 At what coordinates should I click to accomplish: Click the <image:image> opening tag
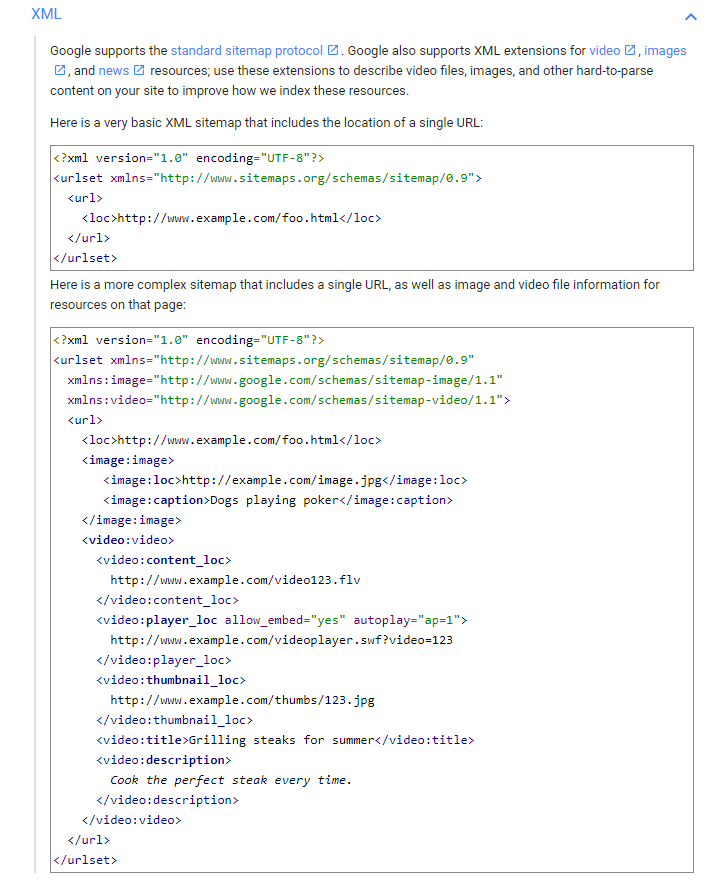[x=128, y=460]
